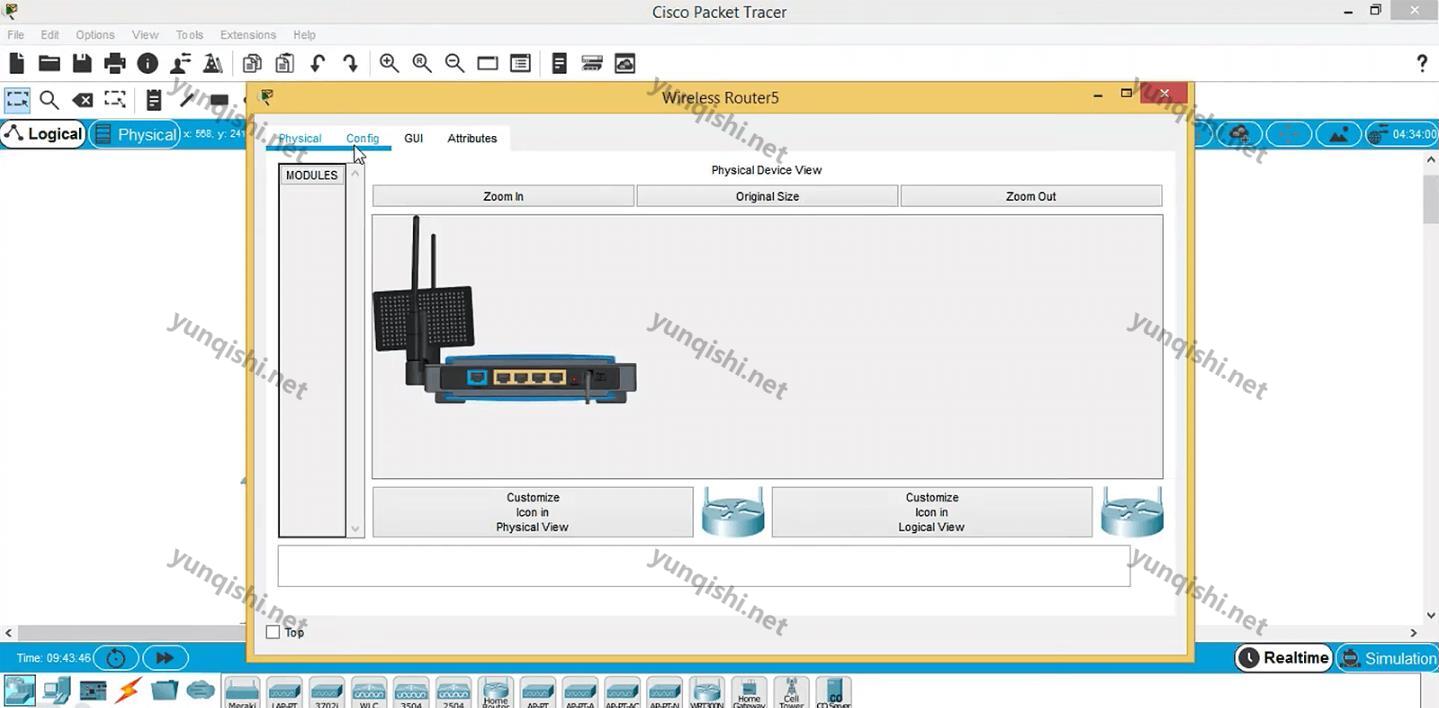Reset zoom with the R magnifier
The width and height of the screenshot is (1439, 708).
coord(422,63)
